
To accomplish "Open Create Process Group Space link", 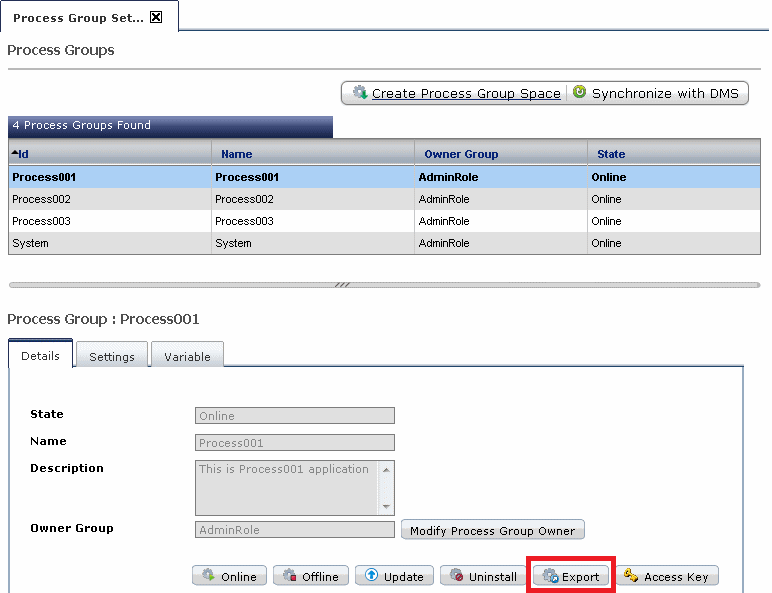I will pyautogui.click(x=466, y=94).
